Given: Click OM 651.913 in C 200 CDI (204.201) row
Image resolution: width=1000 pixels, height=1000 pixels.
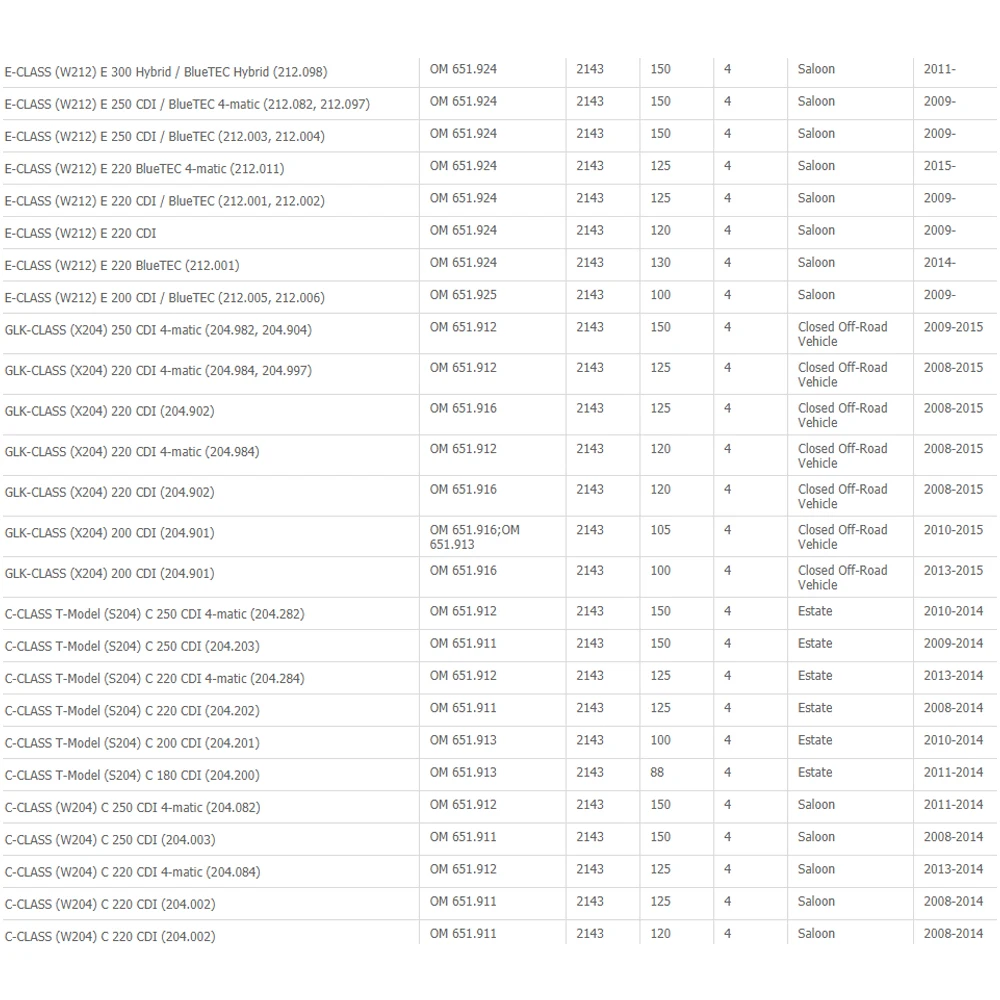Looking at the screenshot, I should tap(463, 740).
